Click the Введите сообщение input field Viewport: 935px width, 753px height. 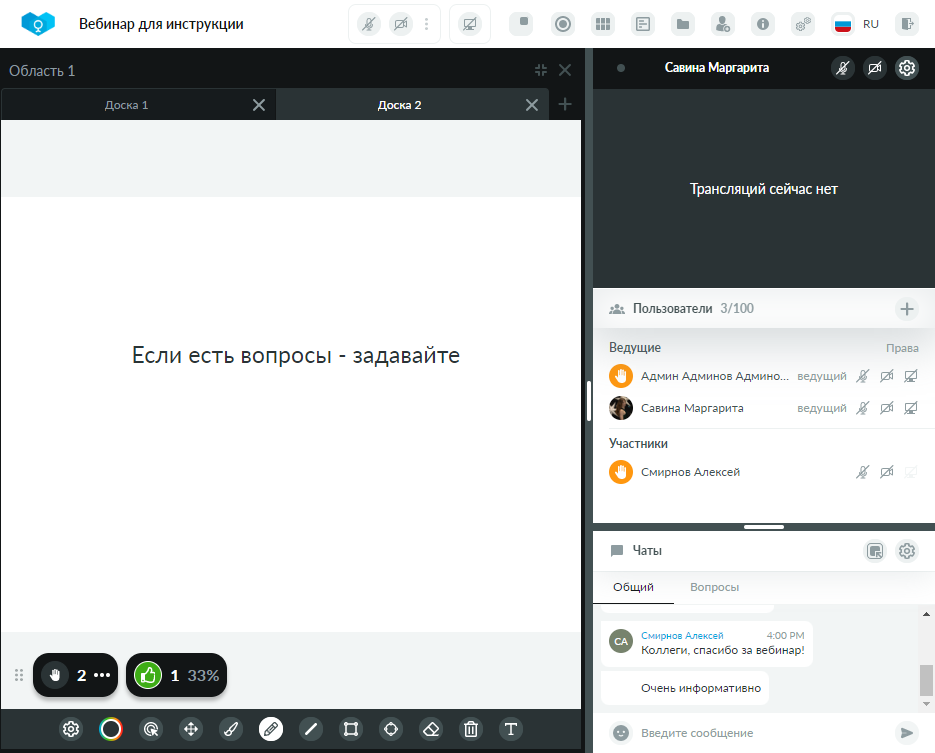point(763,733)
